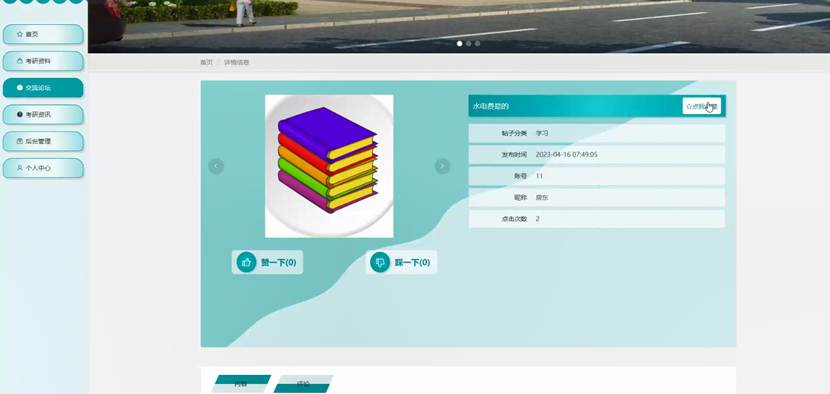
Task: Click the thumbs-up icon of 赞一下
Action: 246,262
